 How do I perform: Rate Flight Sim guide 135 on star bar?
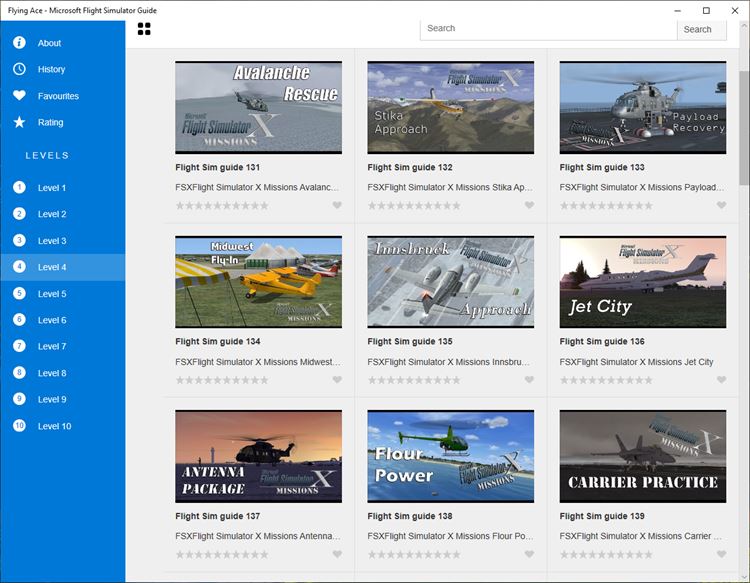[414, 380]
